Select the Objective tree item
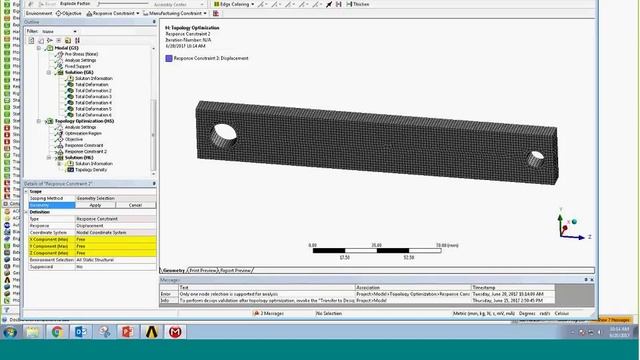This screenshot has width=640, height=360. [x=73, y=139]
